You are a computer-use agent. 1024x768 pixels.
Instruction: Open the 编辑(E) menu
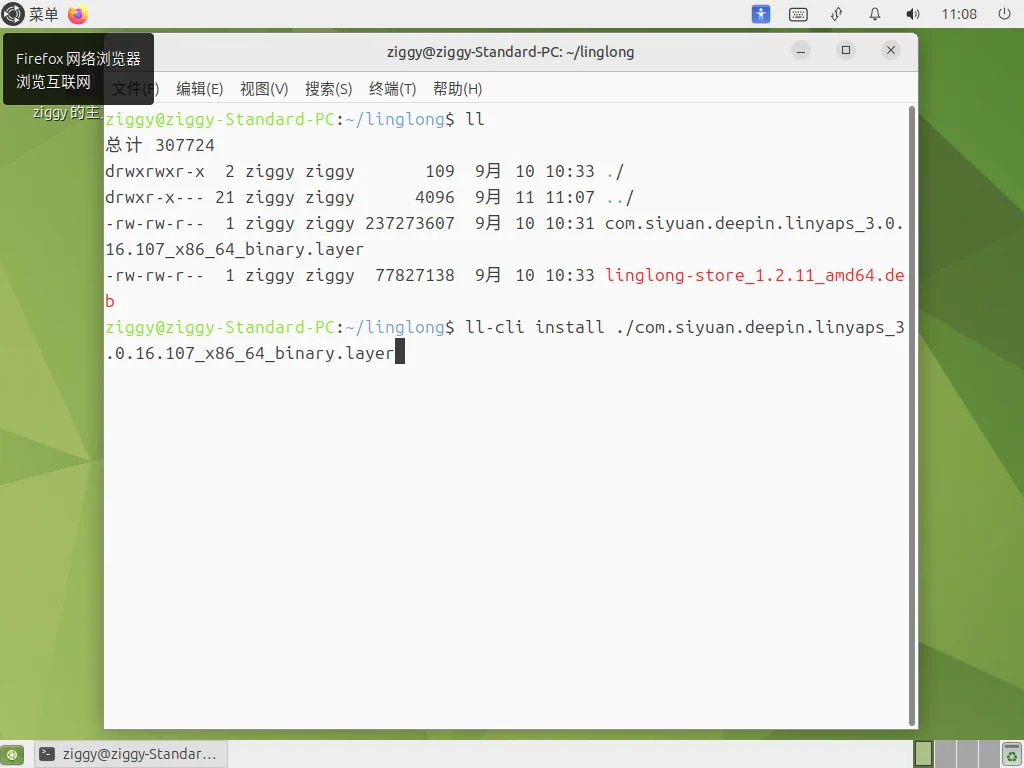click(x=199, y=89)
